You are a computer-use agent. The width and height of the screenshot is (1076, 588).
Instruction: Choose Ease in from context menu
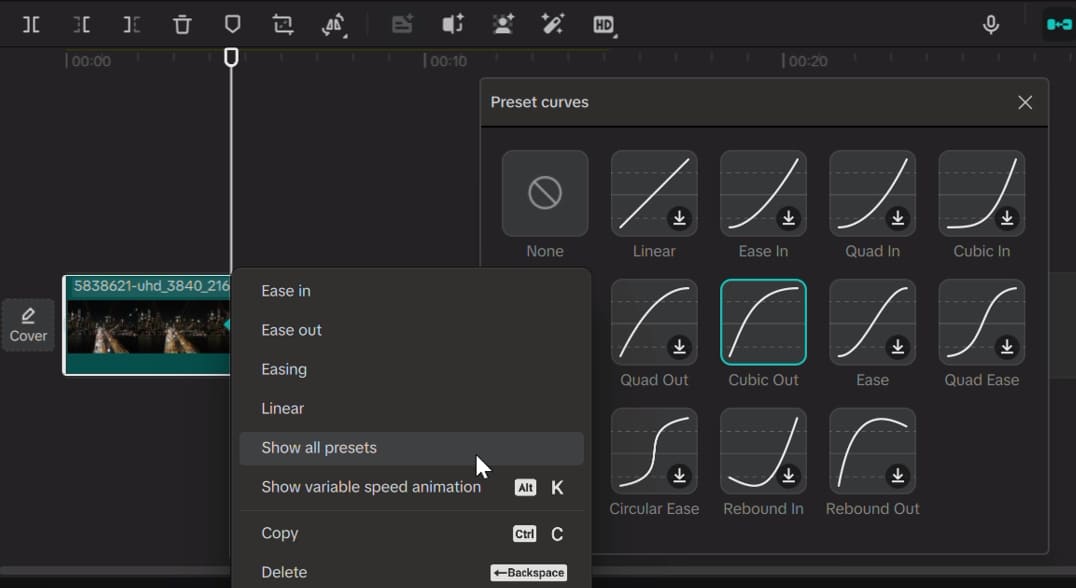point(412,291)
